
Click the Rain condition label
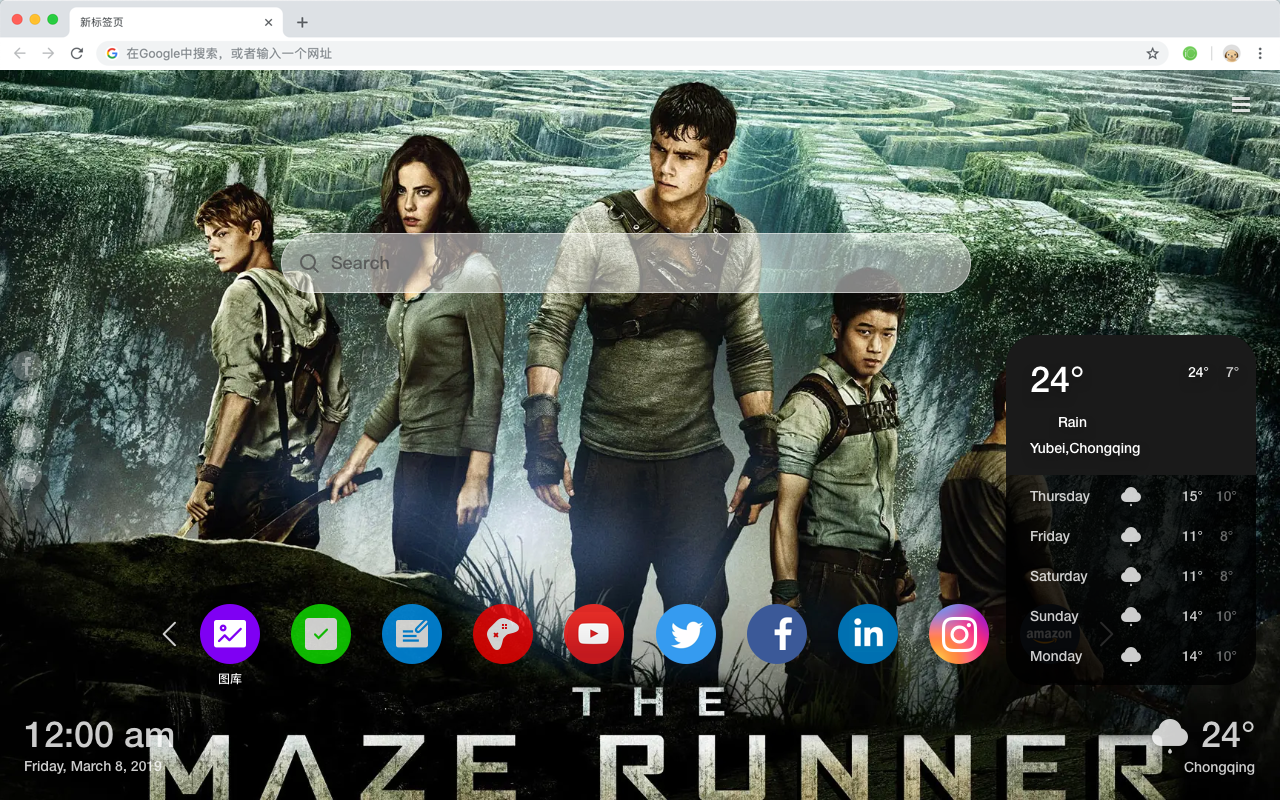pos(1072,422)
